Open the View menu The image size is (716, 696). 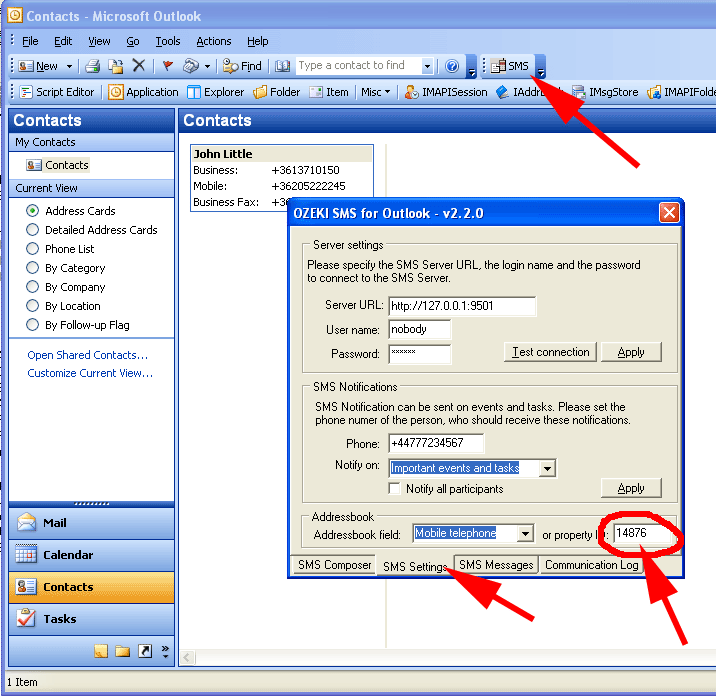coord(99,42)
